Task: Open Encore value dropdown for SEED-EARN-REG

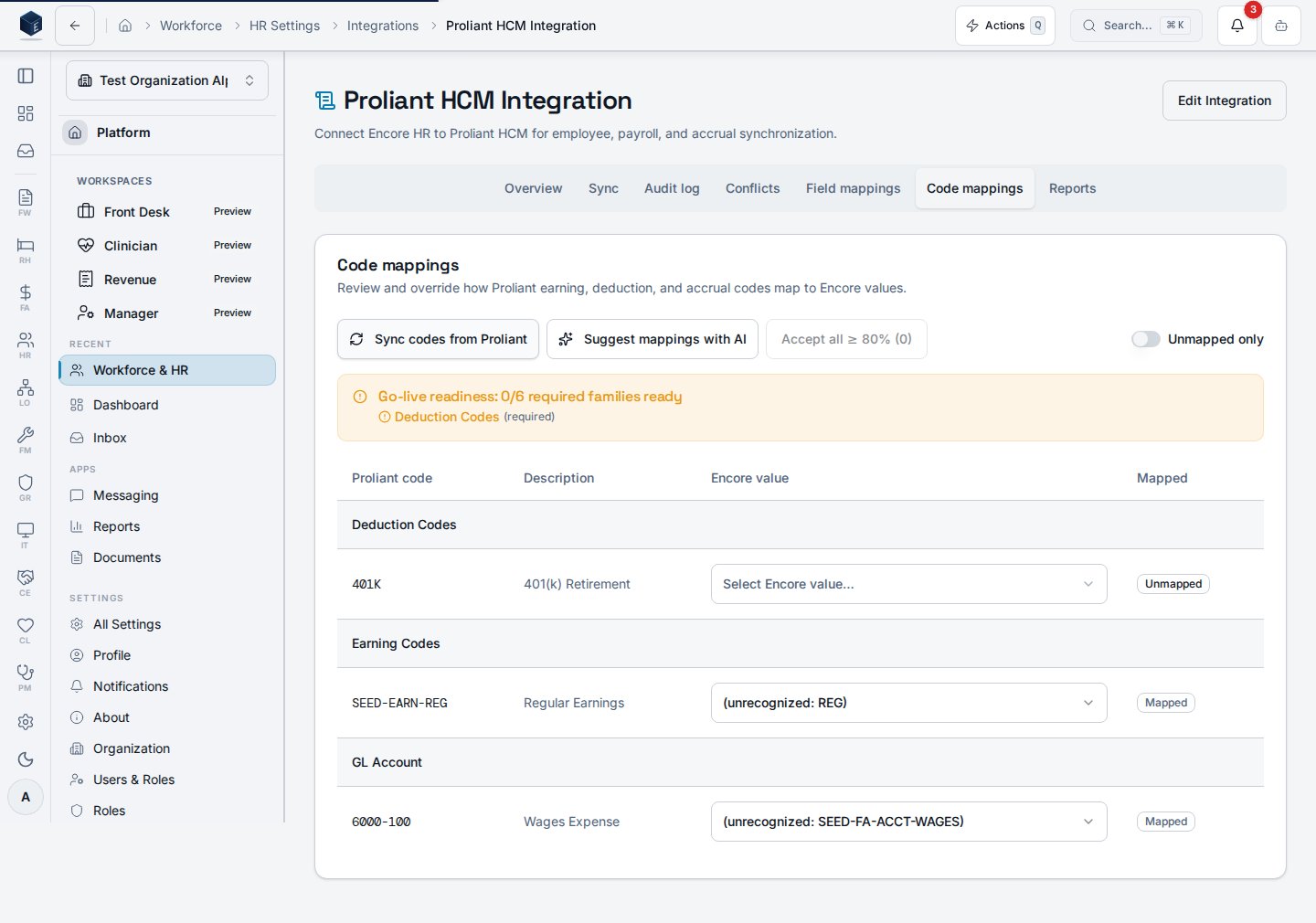Action: pos(908,703)
